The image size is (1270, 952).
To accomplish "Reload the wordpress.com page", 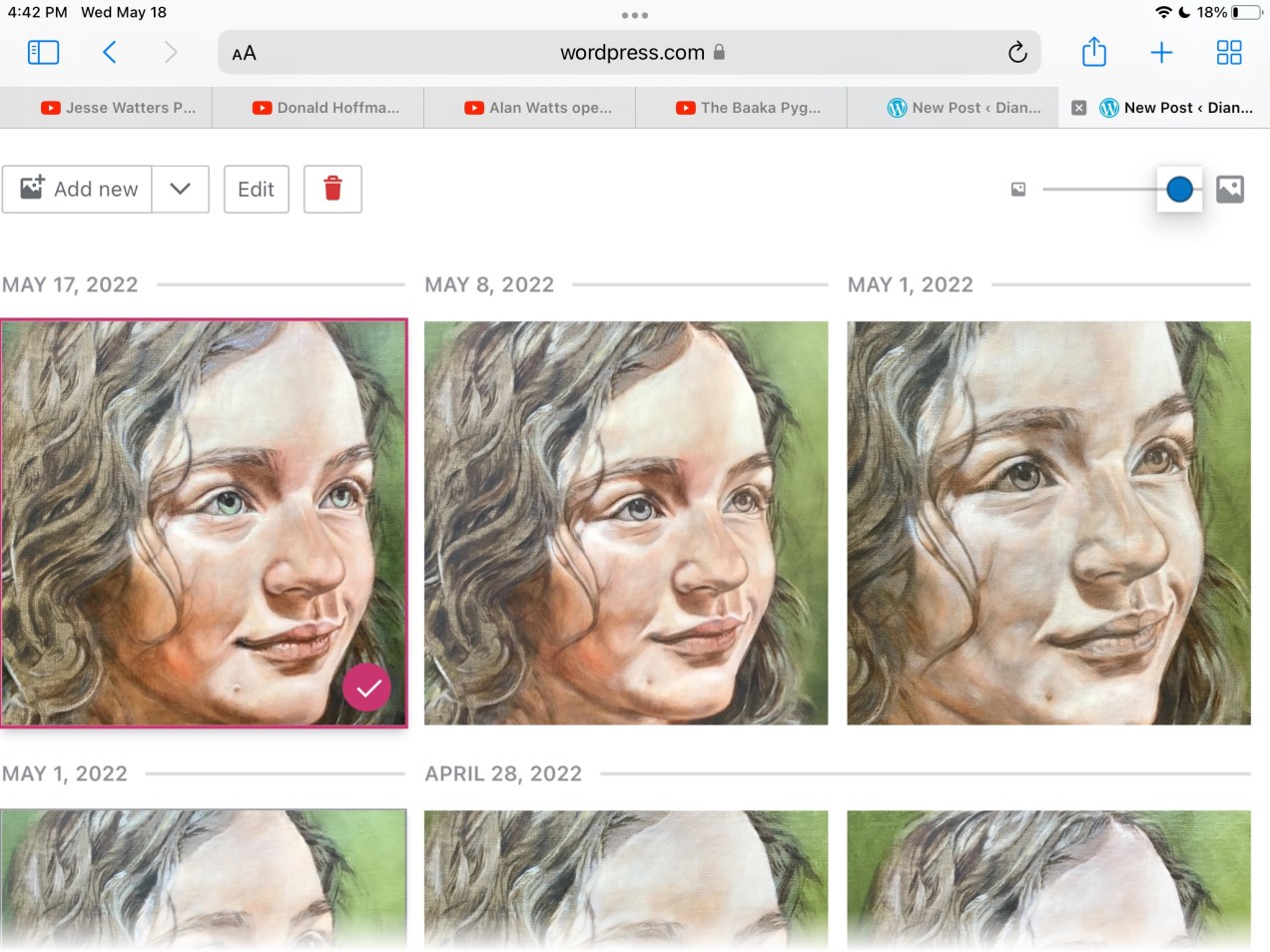I will (x=1016, y=52).
